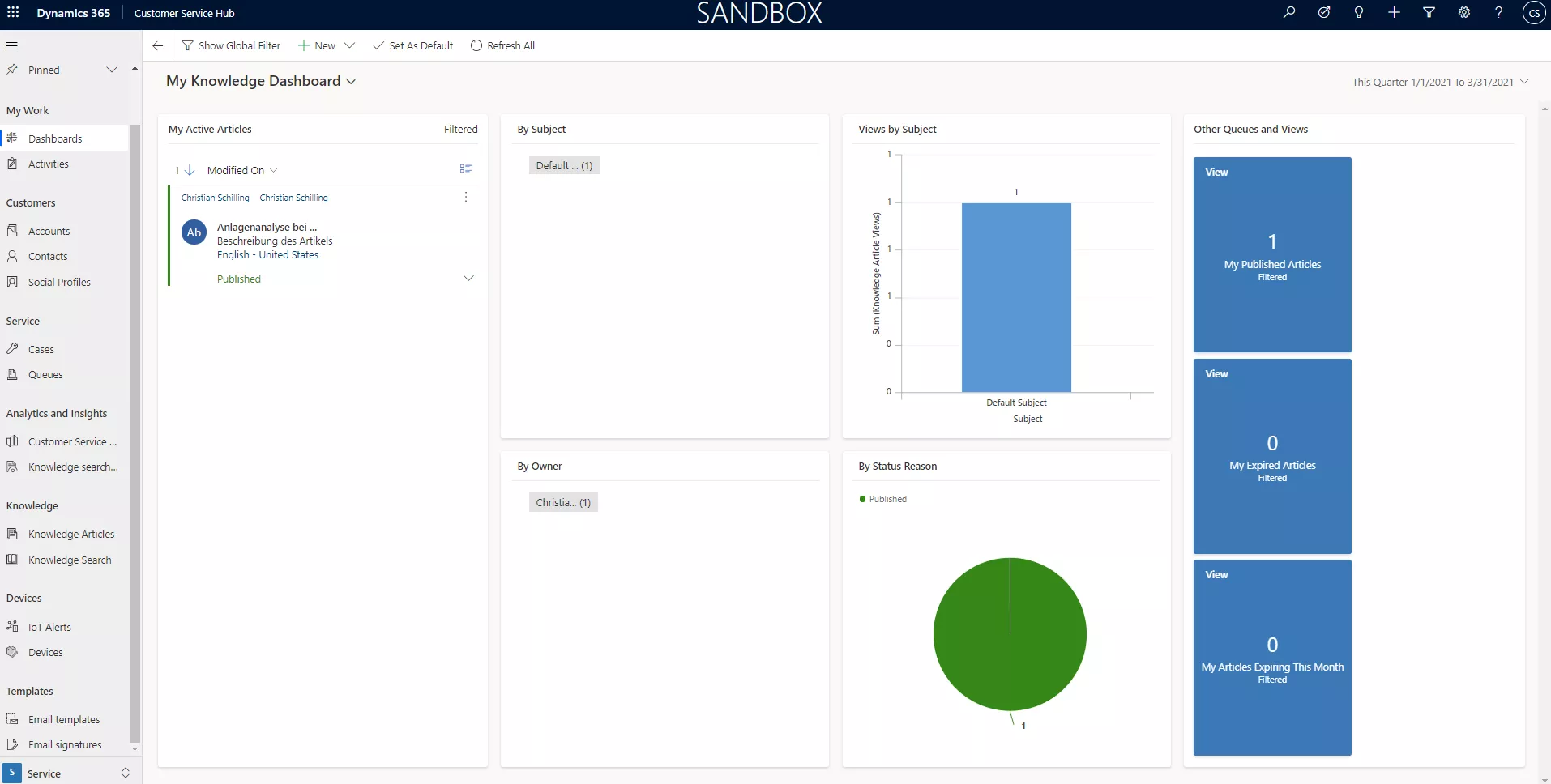Open the My Knowledge Dashboard selector

[x=350, y=81]
